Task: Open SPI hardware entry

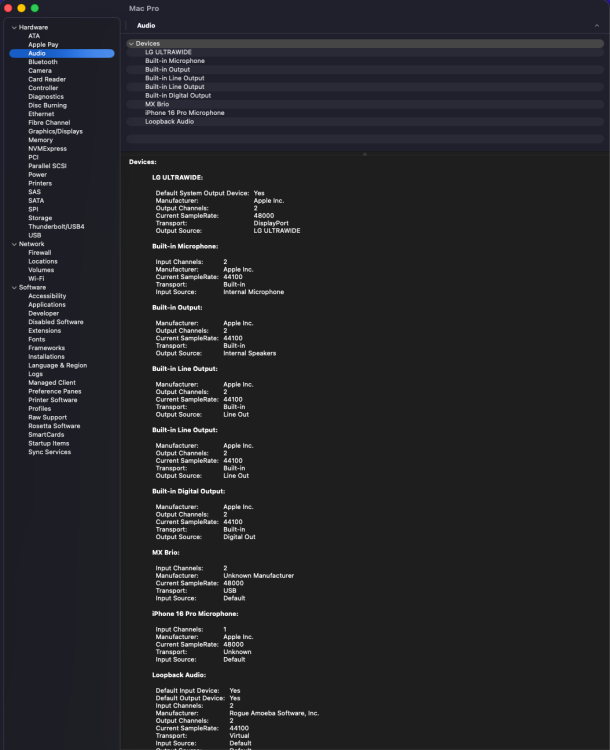Action: [33, 209]
